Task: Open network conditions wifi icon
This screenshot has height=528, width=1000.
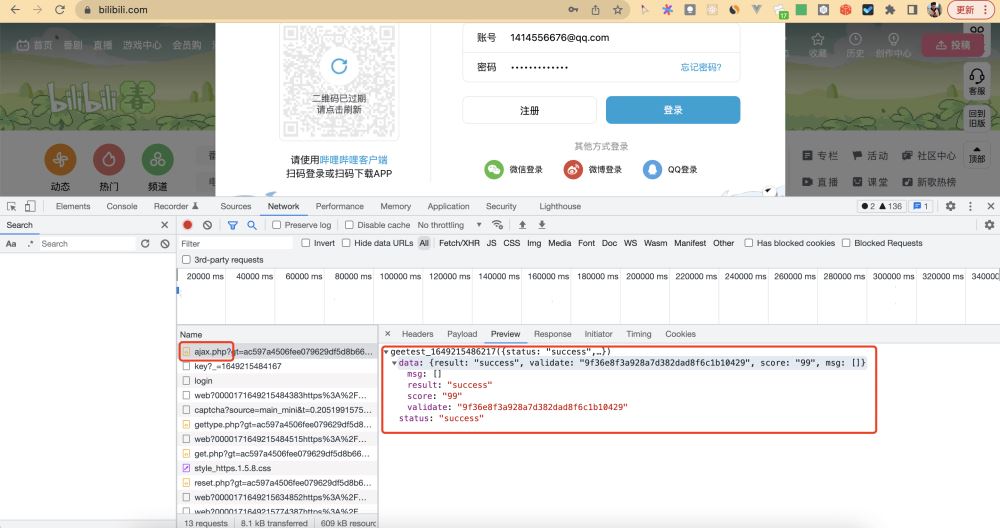Action: pyautogui.click(x=497, y=225)
